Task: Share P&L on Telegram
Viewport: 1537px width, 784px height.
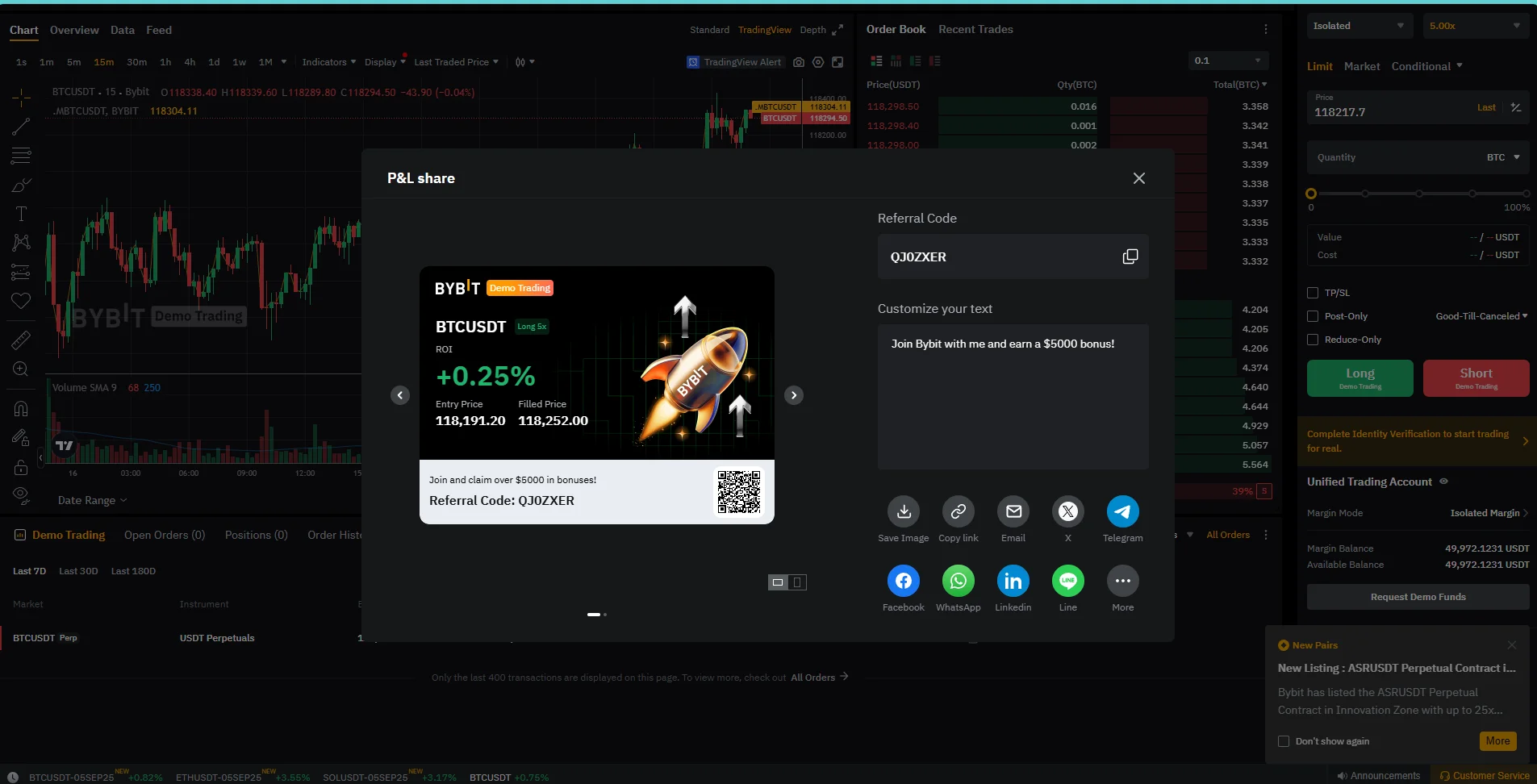Action: (1123, 511)
